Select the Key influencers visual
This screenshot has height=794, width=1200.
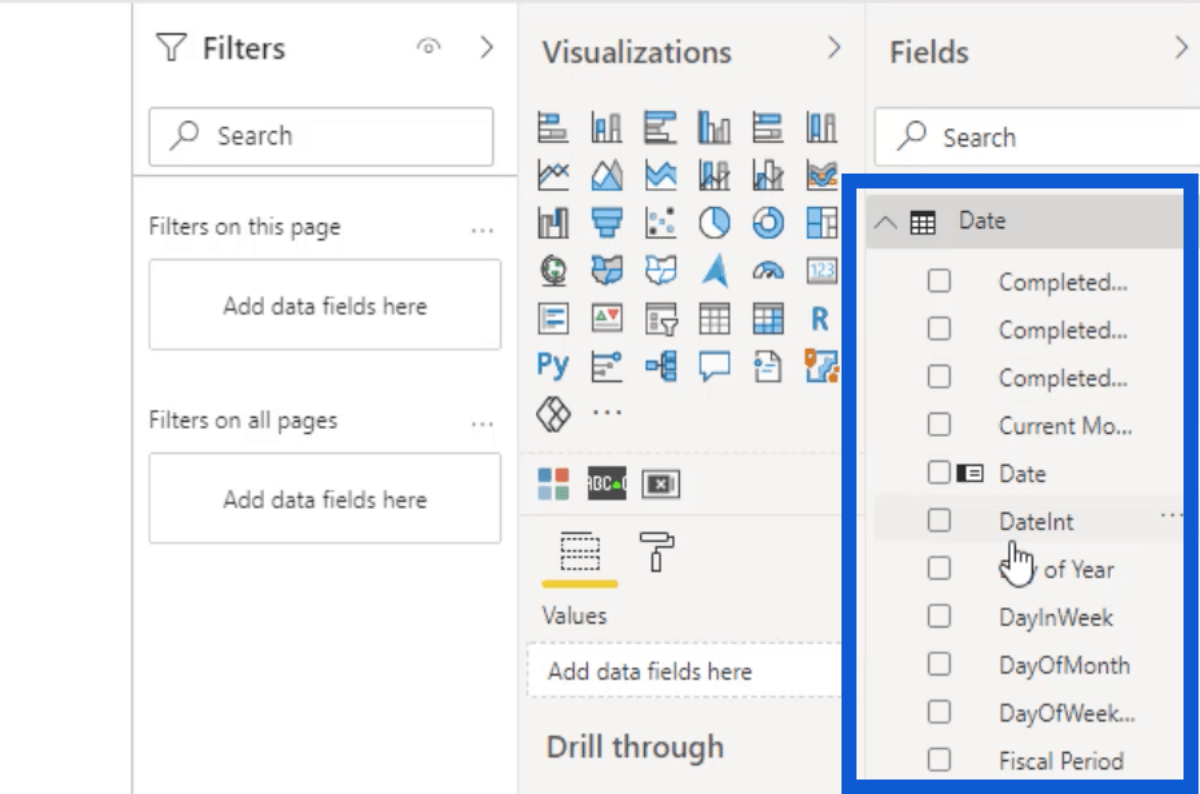(607, 365)
